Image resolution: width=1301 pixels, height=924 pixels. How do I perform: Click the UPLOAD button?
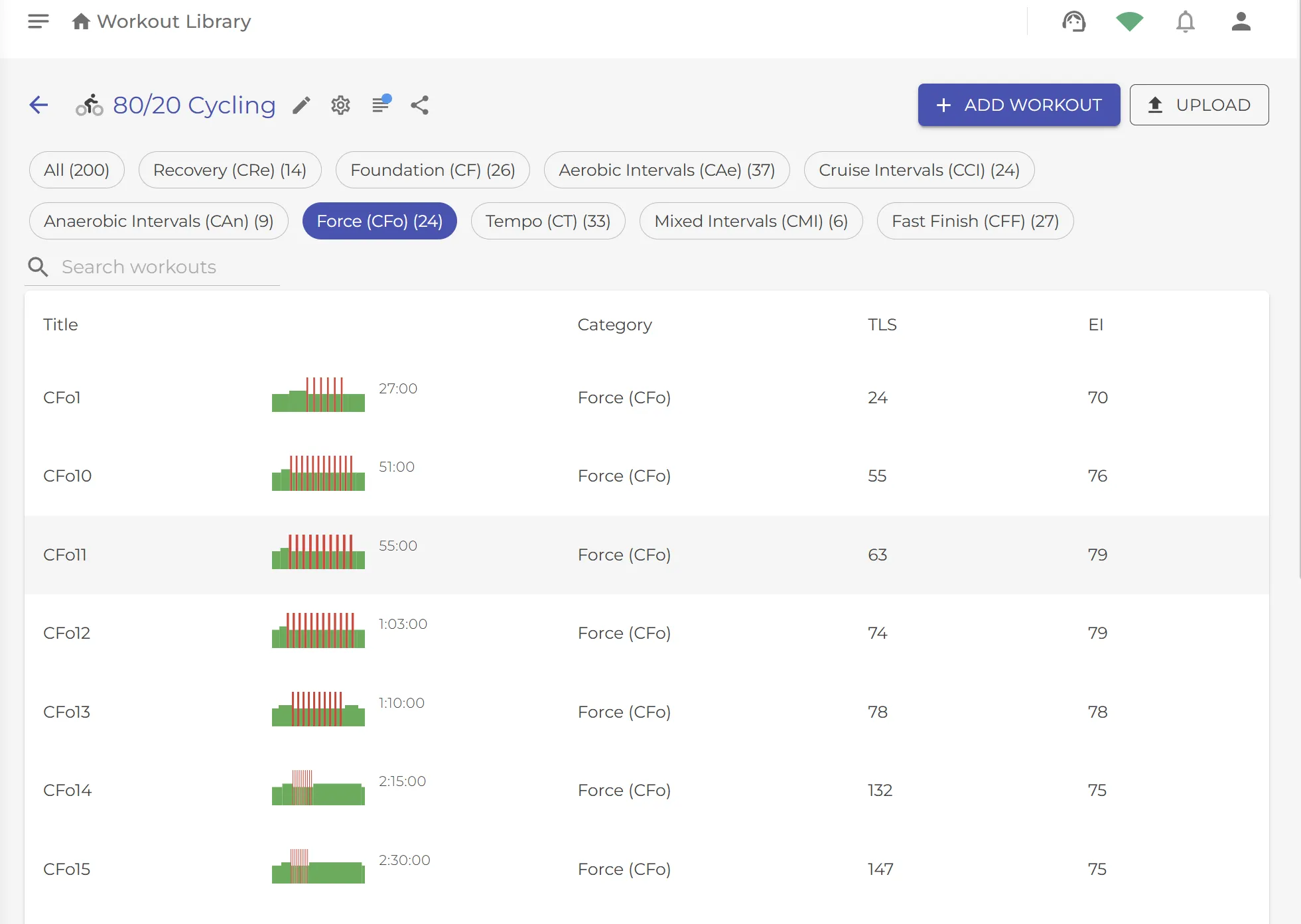pos(1198,105)
